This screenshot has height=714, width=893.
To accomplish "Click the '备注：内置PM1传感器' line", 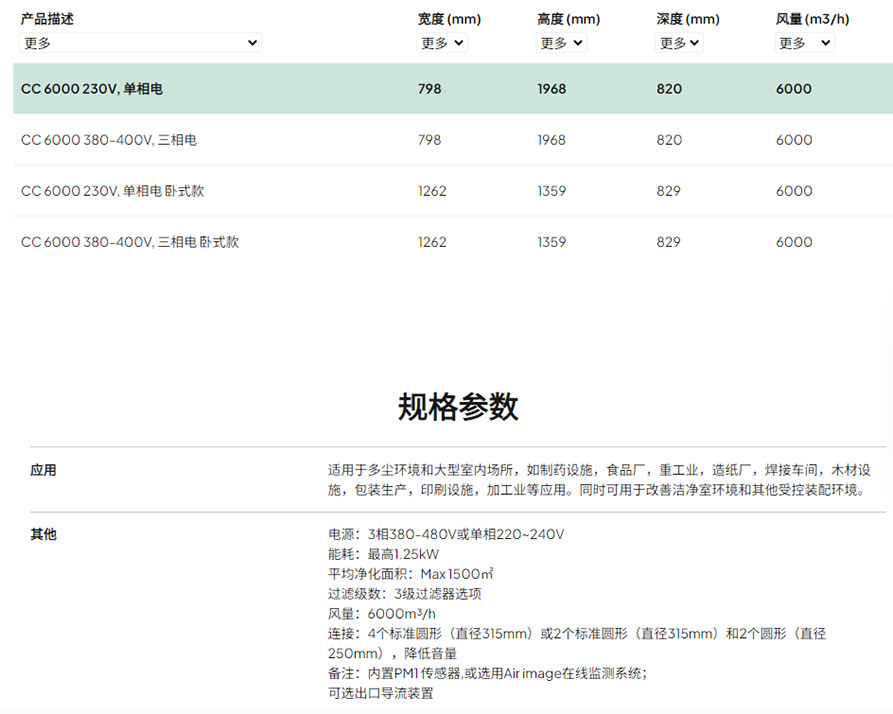I will 488,674.
